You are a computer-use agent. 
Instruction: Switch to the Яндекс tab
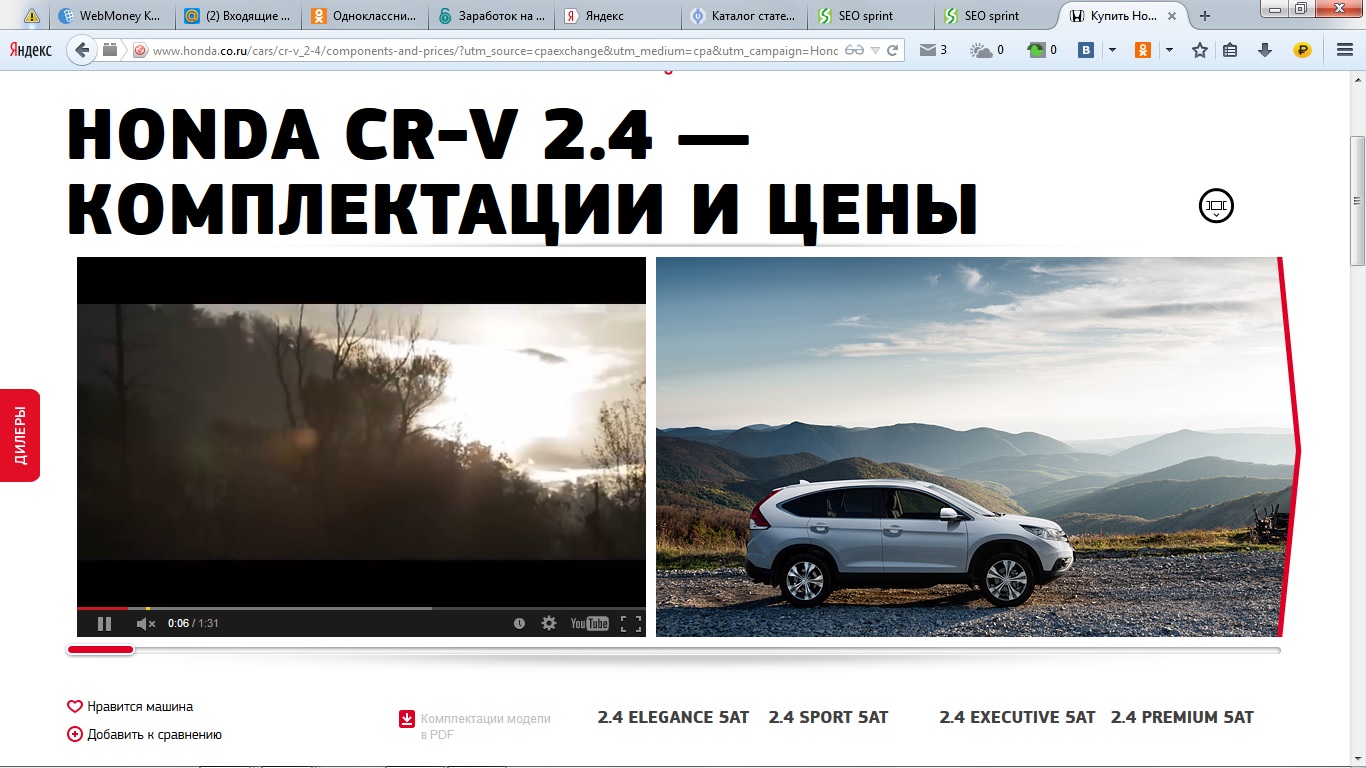[x=618, y=16]
